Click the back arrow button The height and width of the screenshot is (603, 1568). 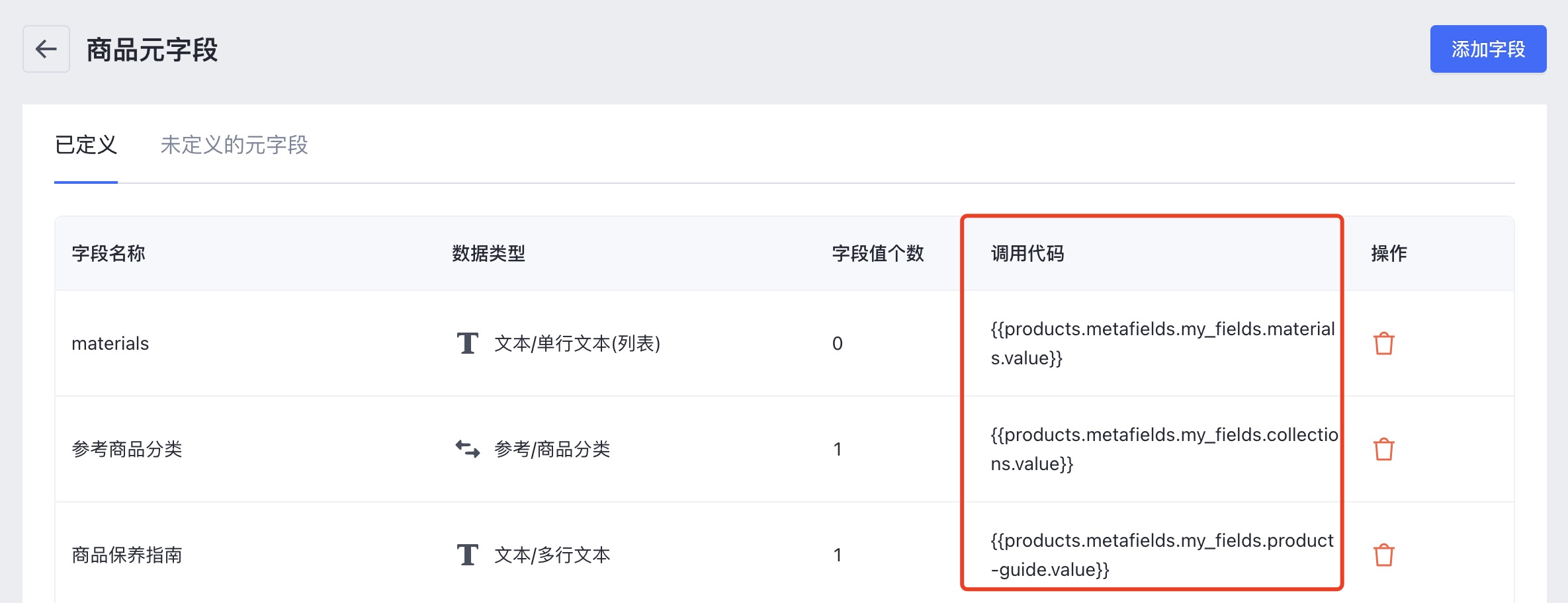[x=46, y=49]
